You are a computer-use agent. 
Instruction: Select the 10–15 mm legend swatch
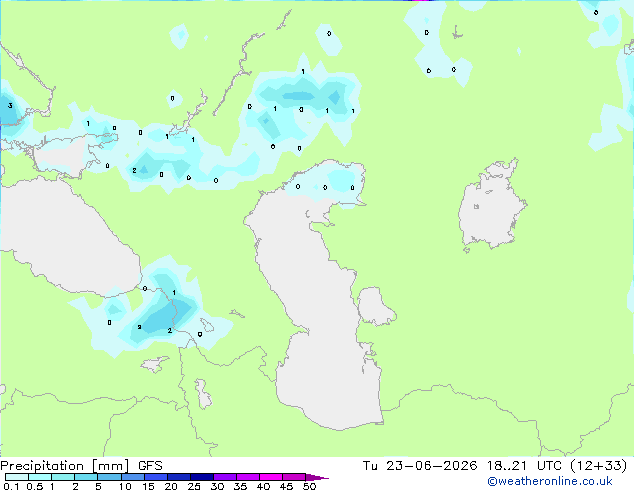coord(133,477)
